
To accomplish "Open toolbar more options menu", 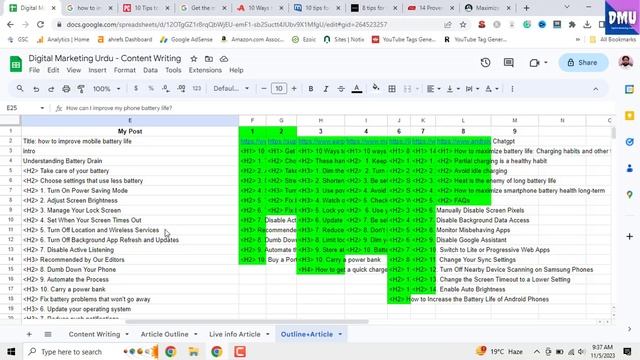I will 512,89.
